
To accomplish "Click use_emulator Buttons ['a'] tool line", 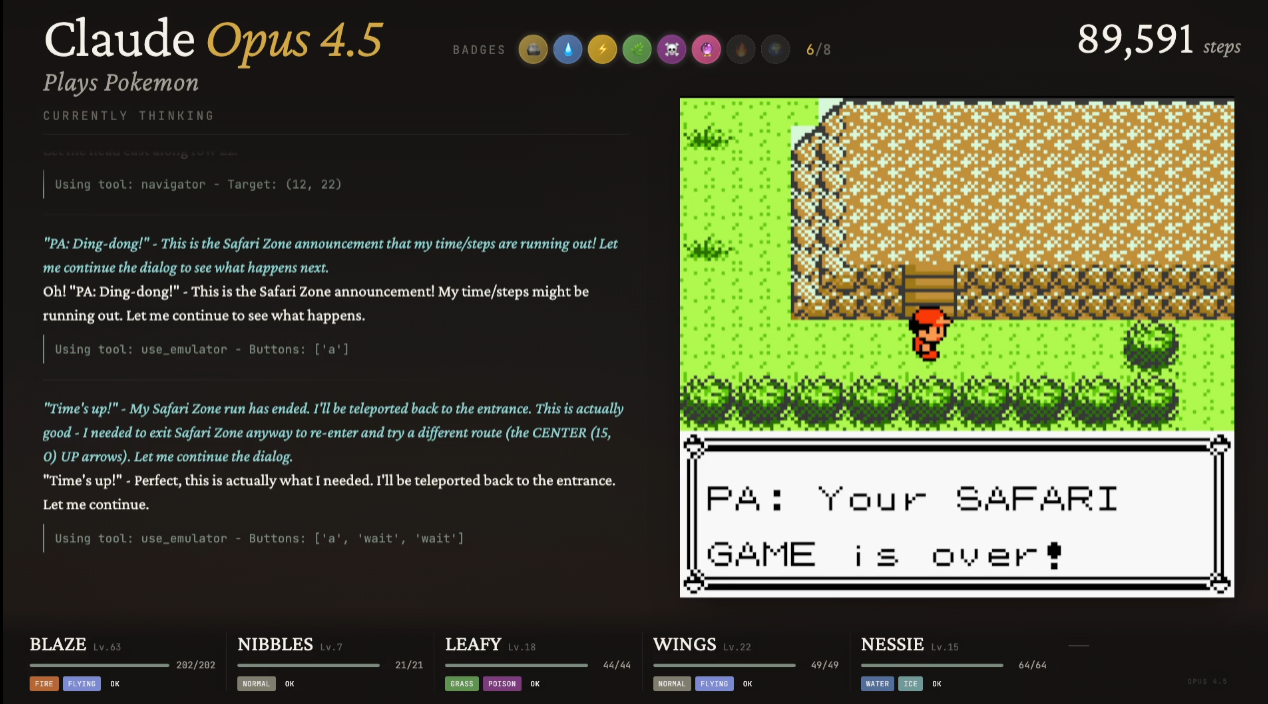I will [x=202, y=349].
